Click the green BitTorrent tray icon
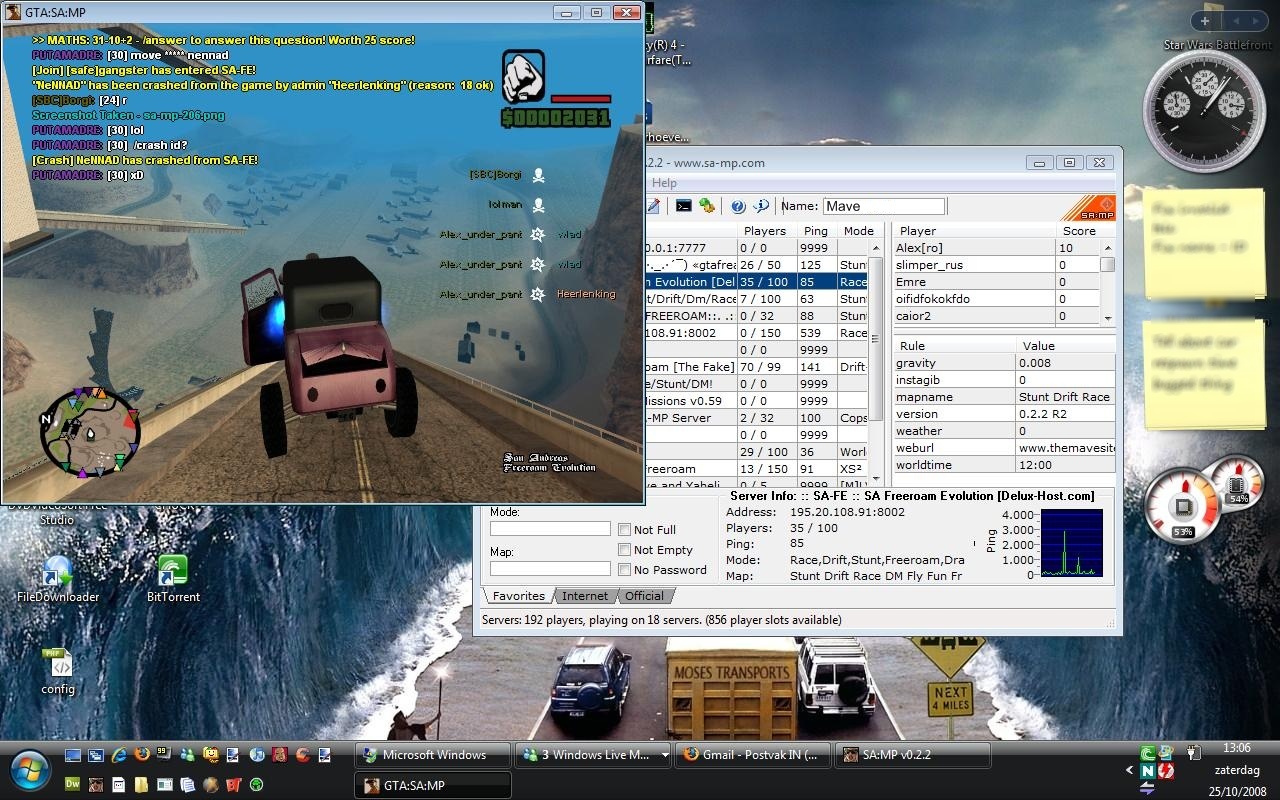 tap(1147, 753)
